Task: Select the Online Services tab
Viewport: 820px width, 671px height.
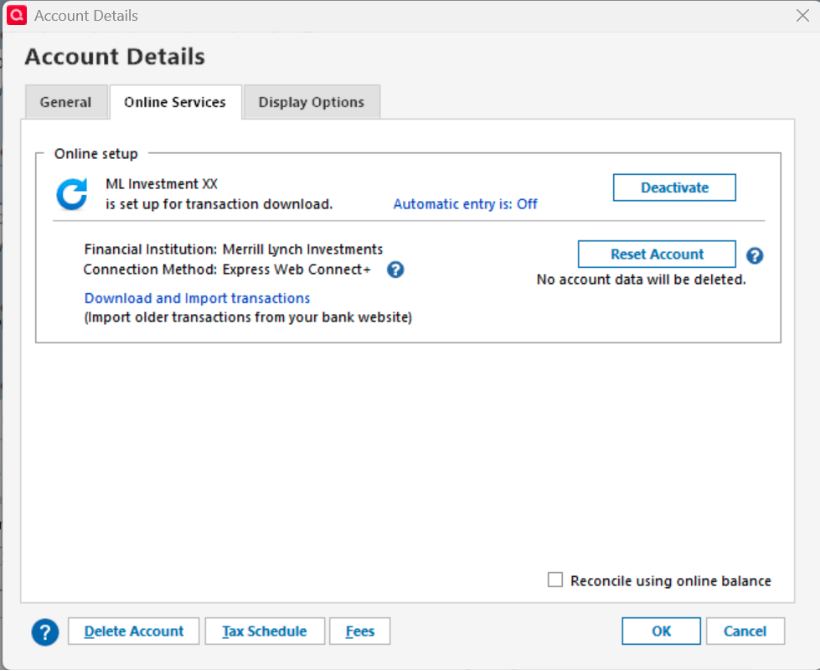Action: 175,102
